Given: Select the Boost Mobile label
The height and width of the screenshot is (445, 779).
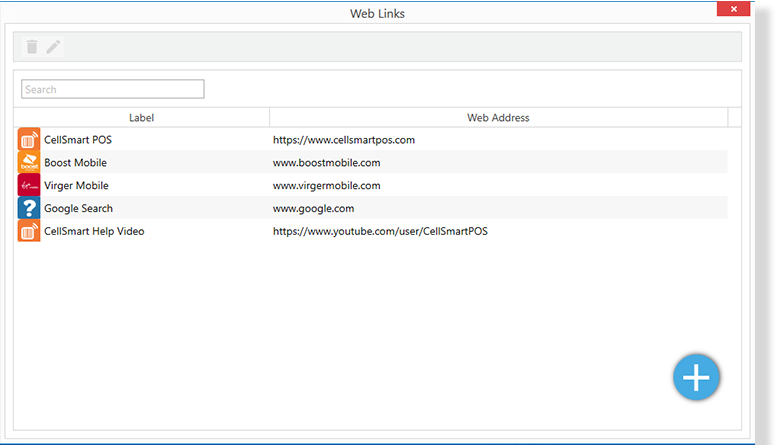Looking at the screenshot, I should tap(76, 162).
